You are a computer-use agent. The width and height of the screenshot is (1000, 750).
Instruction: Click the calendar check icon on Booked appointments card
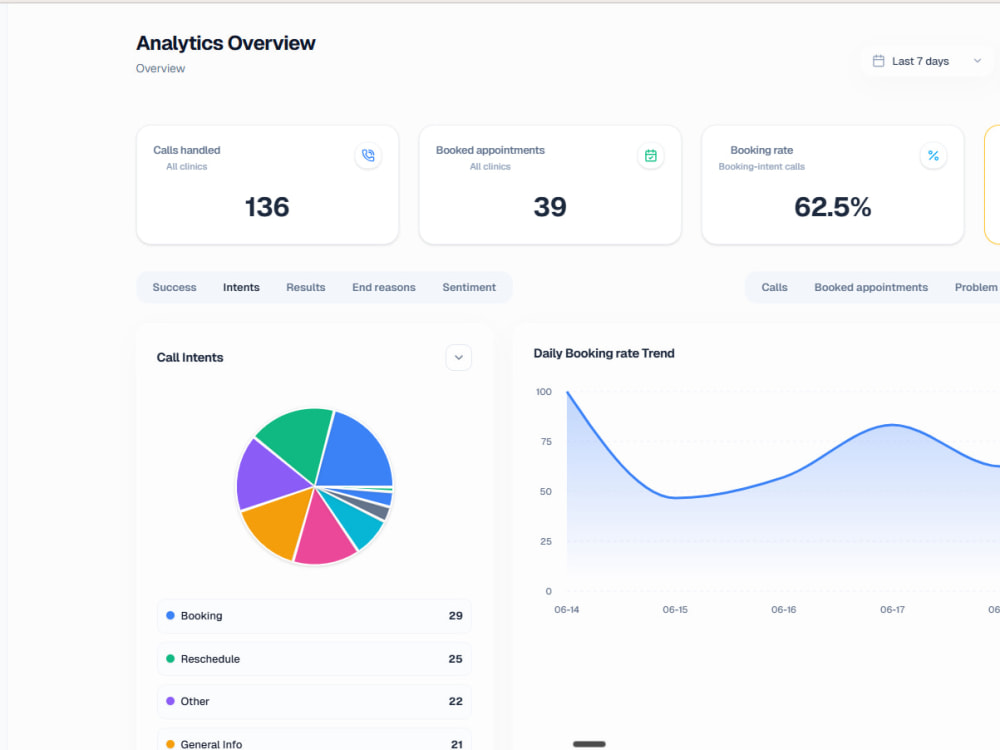pyautogui.click(x=651, y=156)
